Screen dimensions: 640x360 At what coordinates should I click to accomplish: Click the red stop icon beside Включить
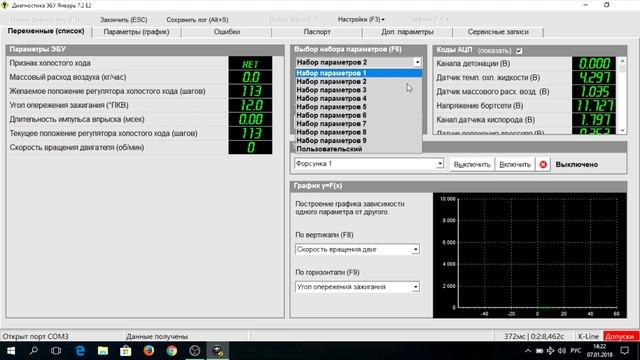(x=543, y=164)
